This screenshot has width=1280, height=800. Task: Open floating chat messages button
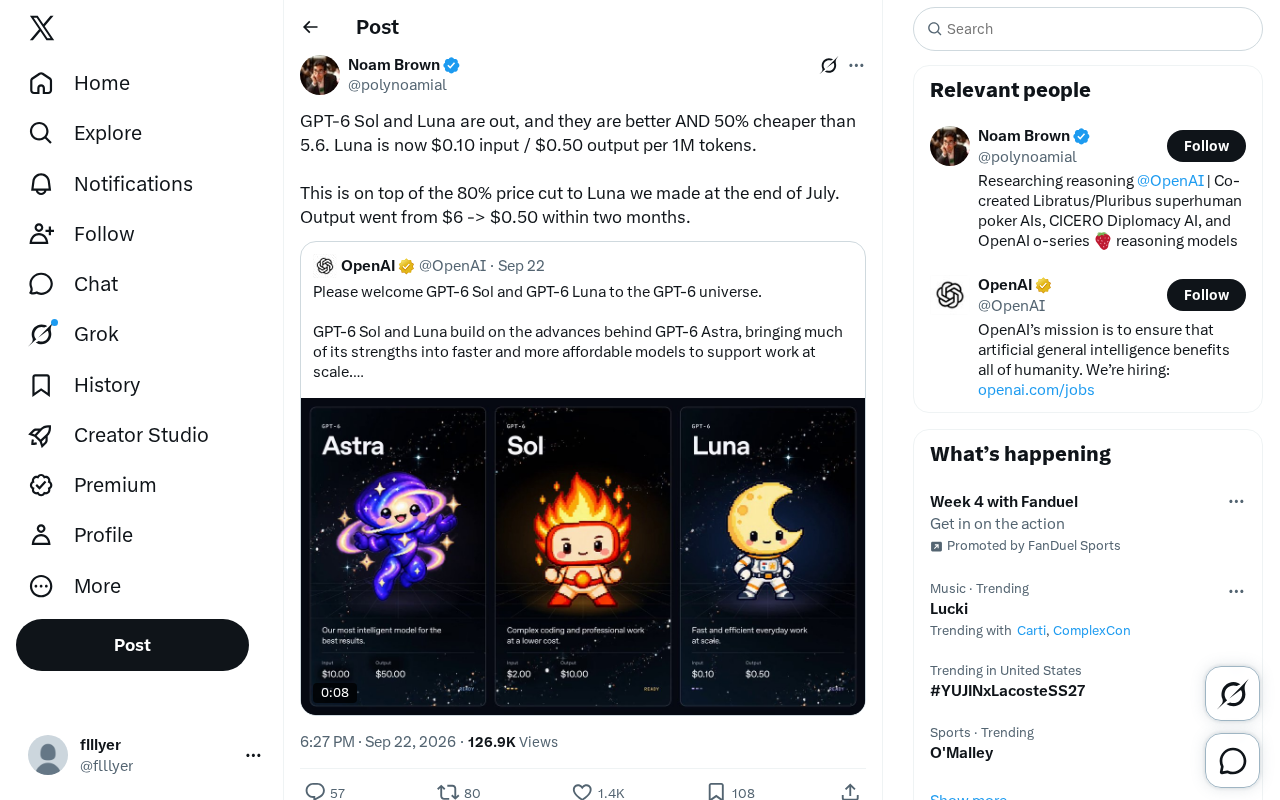1233,761
